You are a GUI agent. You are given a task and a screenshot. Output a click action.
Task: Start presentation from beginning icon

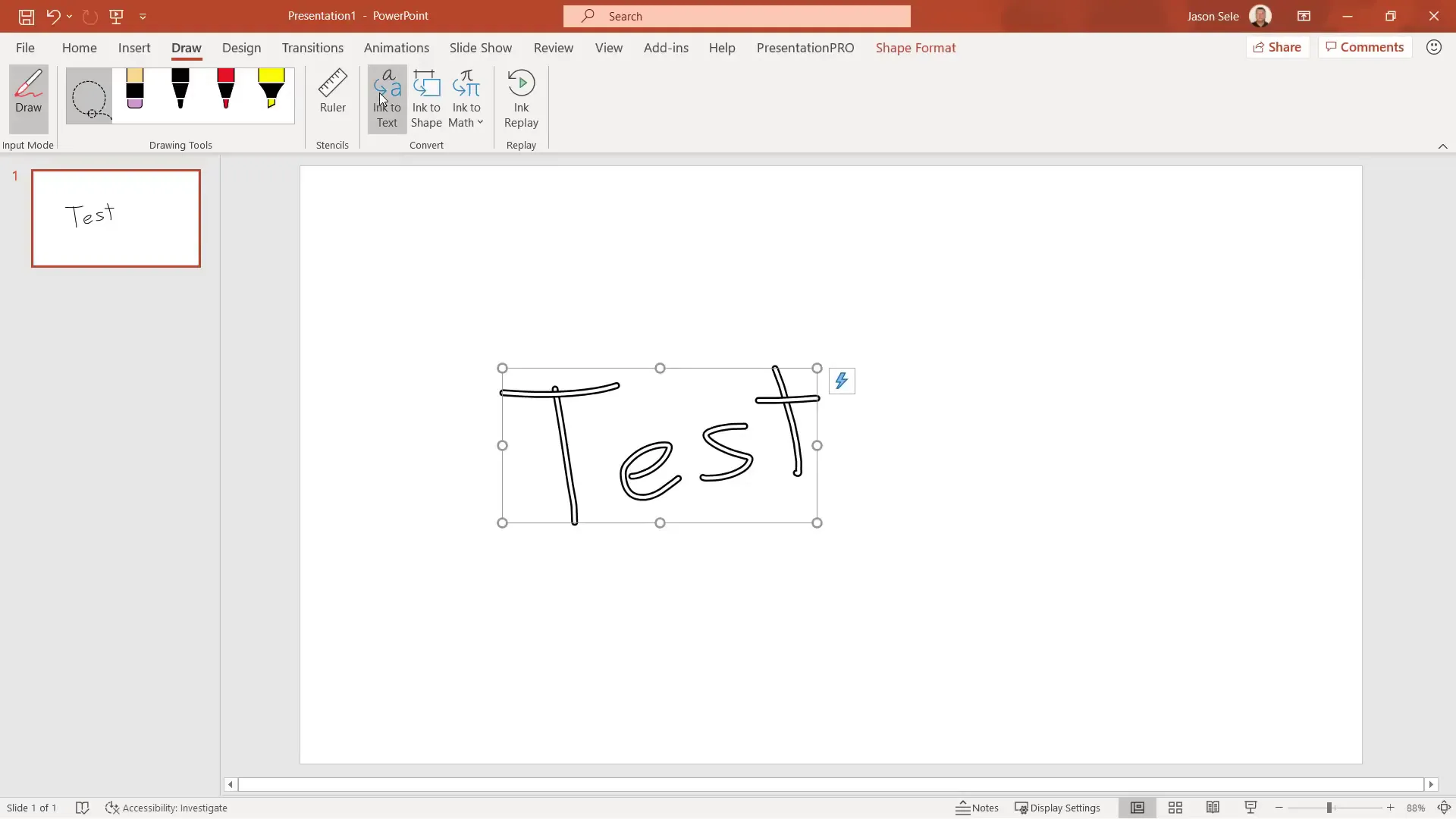pyautogui.click(x=116, y=16)
